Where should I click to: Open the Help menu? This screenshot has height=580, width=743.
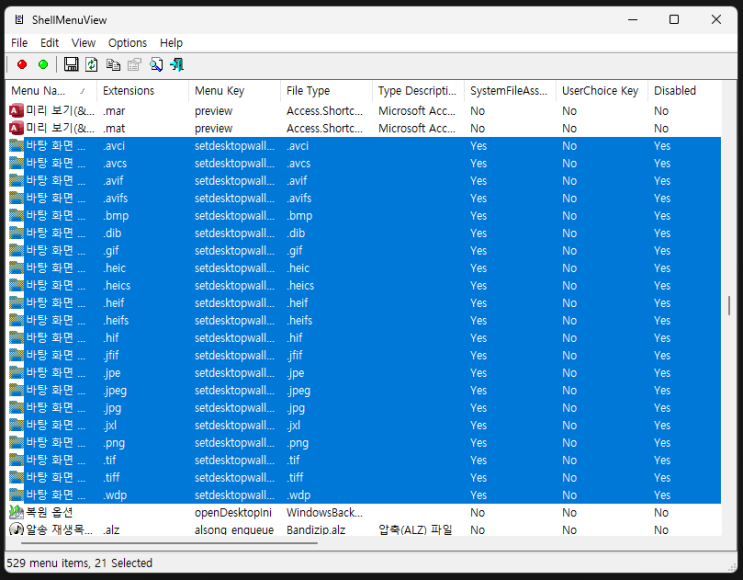pyautogui.click(x=171, y=43)
